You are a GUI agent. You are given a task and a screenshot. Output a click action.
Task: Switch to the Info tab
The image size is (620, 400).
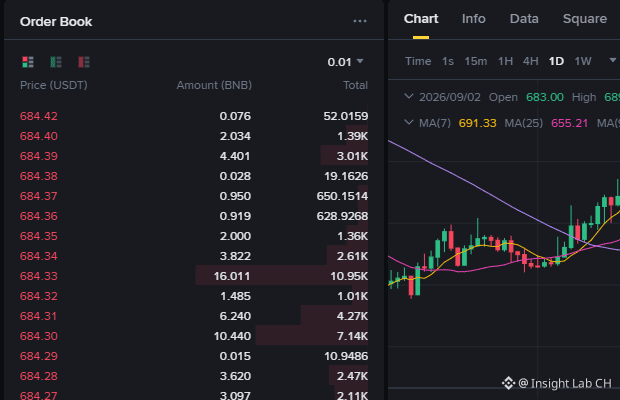[473, 19]
